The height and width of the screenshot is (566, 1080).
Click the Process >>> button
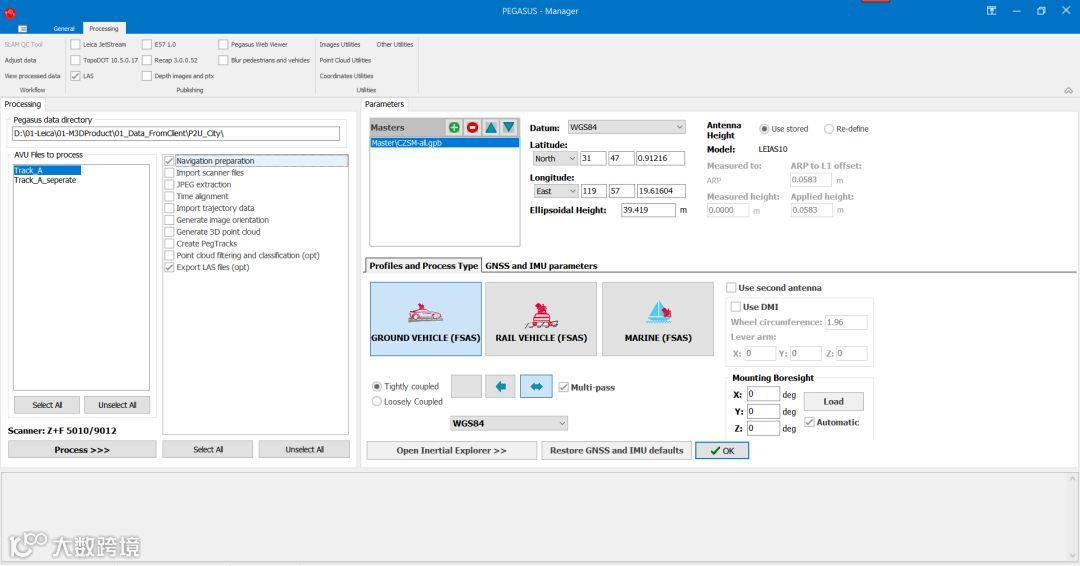point(82,450)
